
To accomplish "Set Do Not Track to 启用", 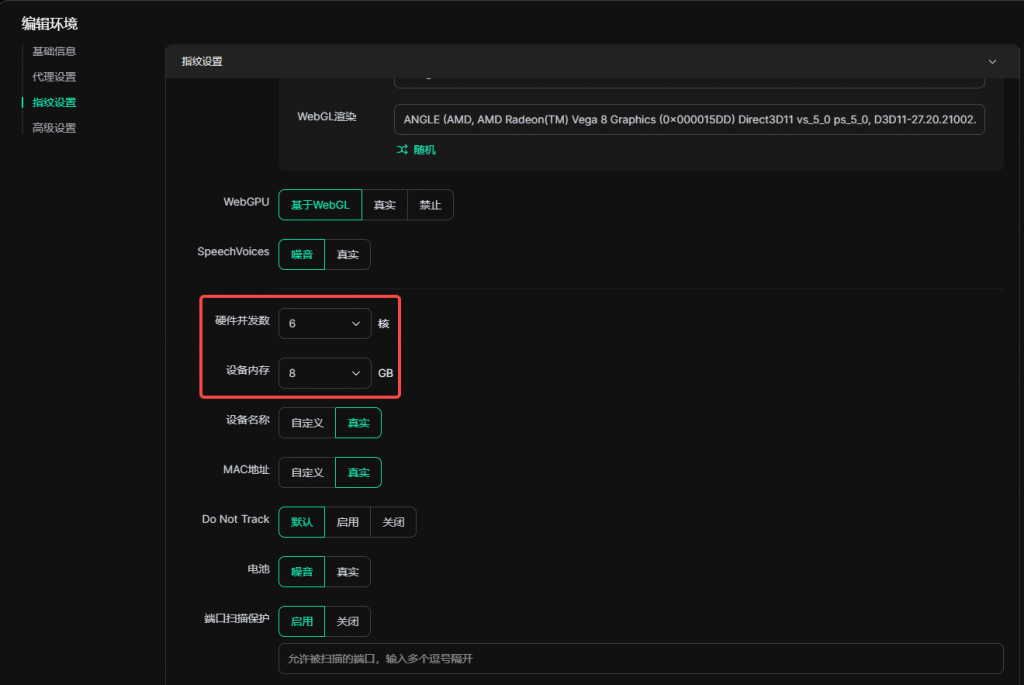I will pos(347,522).
